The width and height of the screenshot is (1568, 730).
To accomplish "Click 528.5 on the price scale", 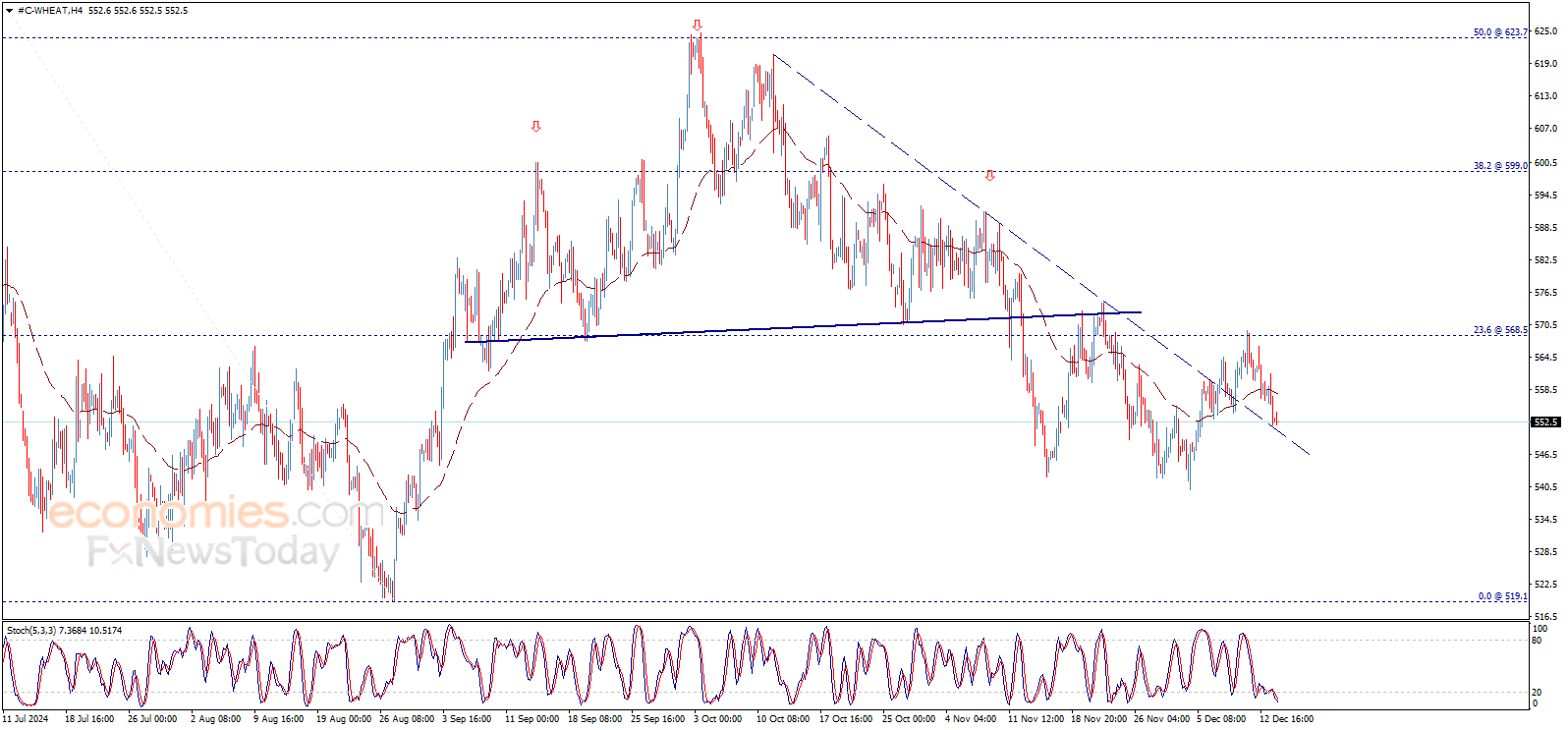I will coord(1545,552).
